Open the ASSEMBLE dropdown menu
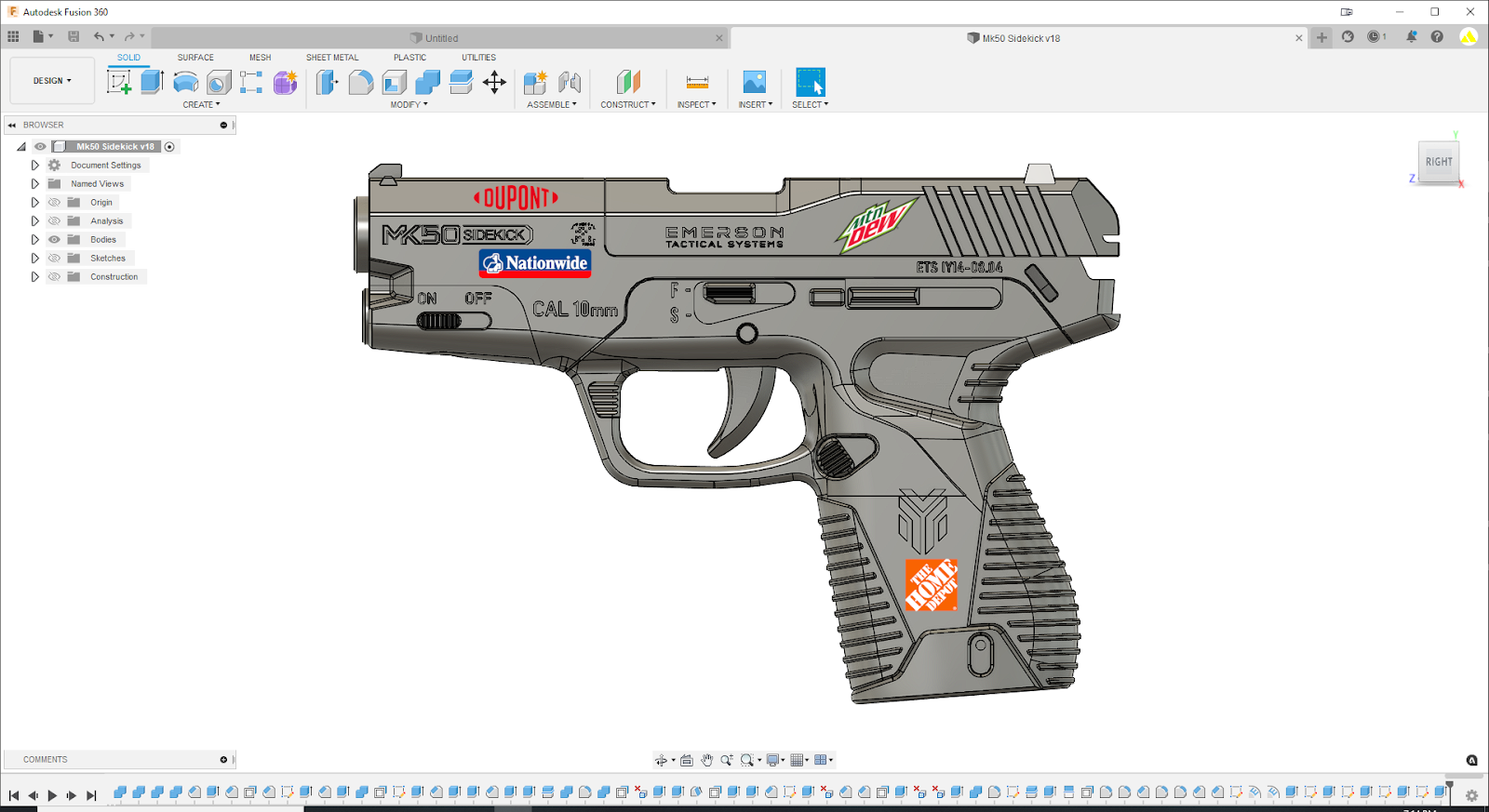The height and width of the screenshot is (812, 1489). pyautogui.click(x=552, y=104)
